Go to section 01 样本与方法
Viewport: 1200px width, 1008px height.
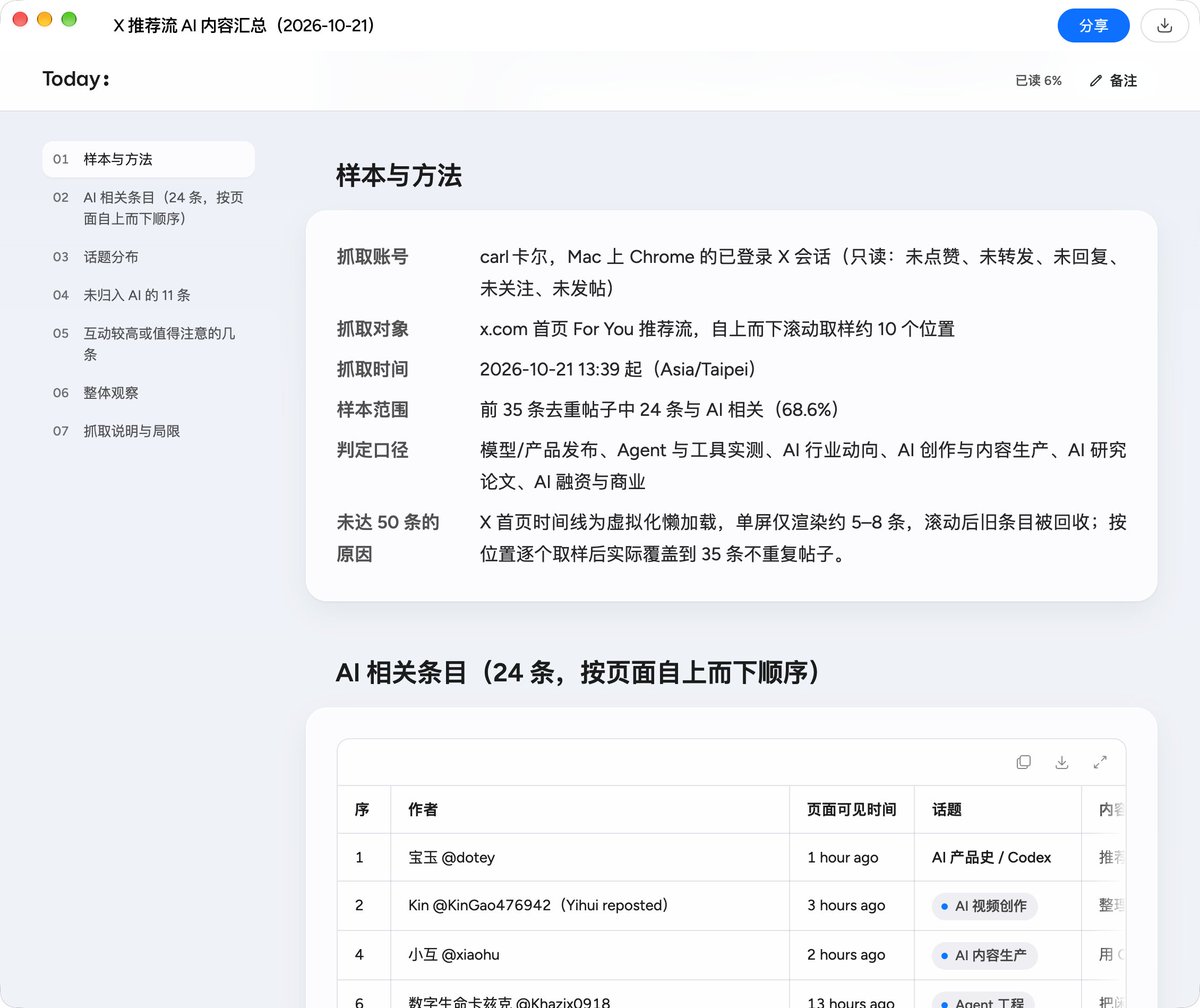(148, 159)
